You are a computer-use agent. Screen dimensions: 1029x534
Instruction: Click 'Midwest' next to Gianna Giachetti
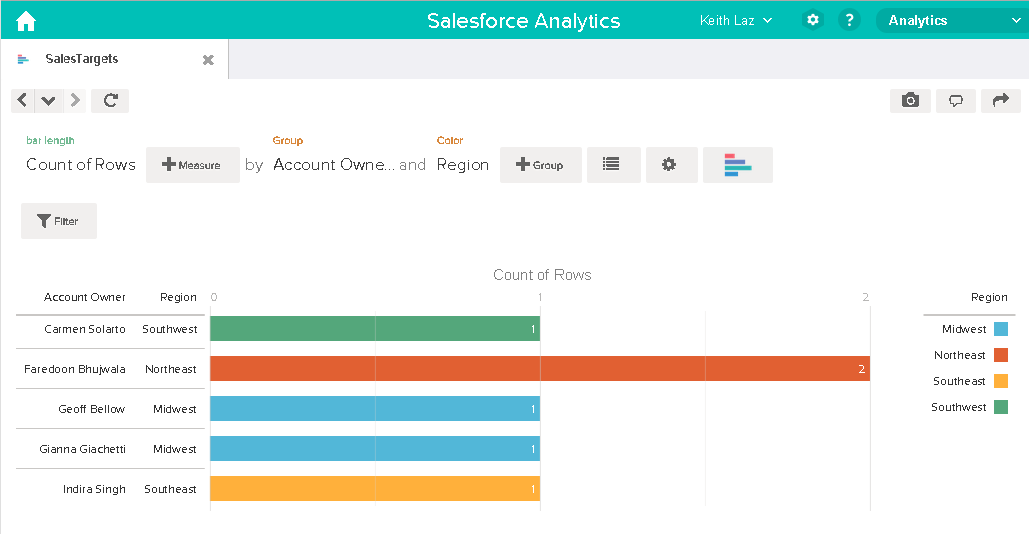(175, 449)
